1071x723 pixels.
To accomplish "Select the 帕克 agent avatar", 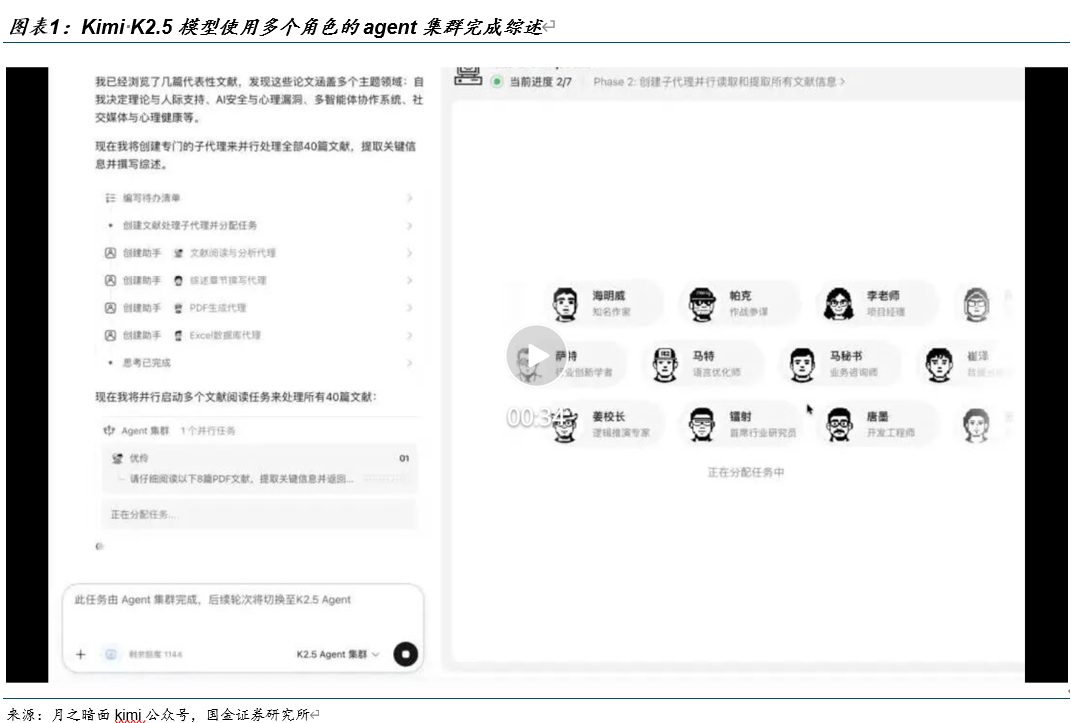I will click(703, 303).
